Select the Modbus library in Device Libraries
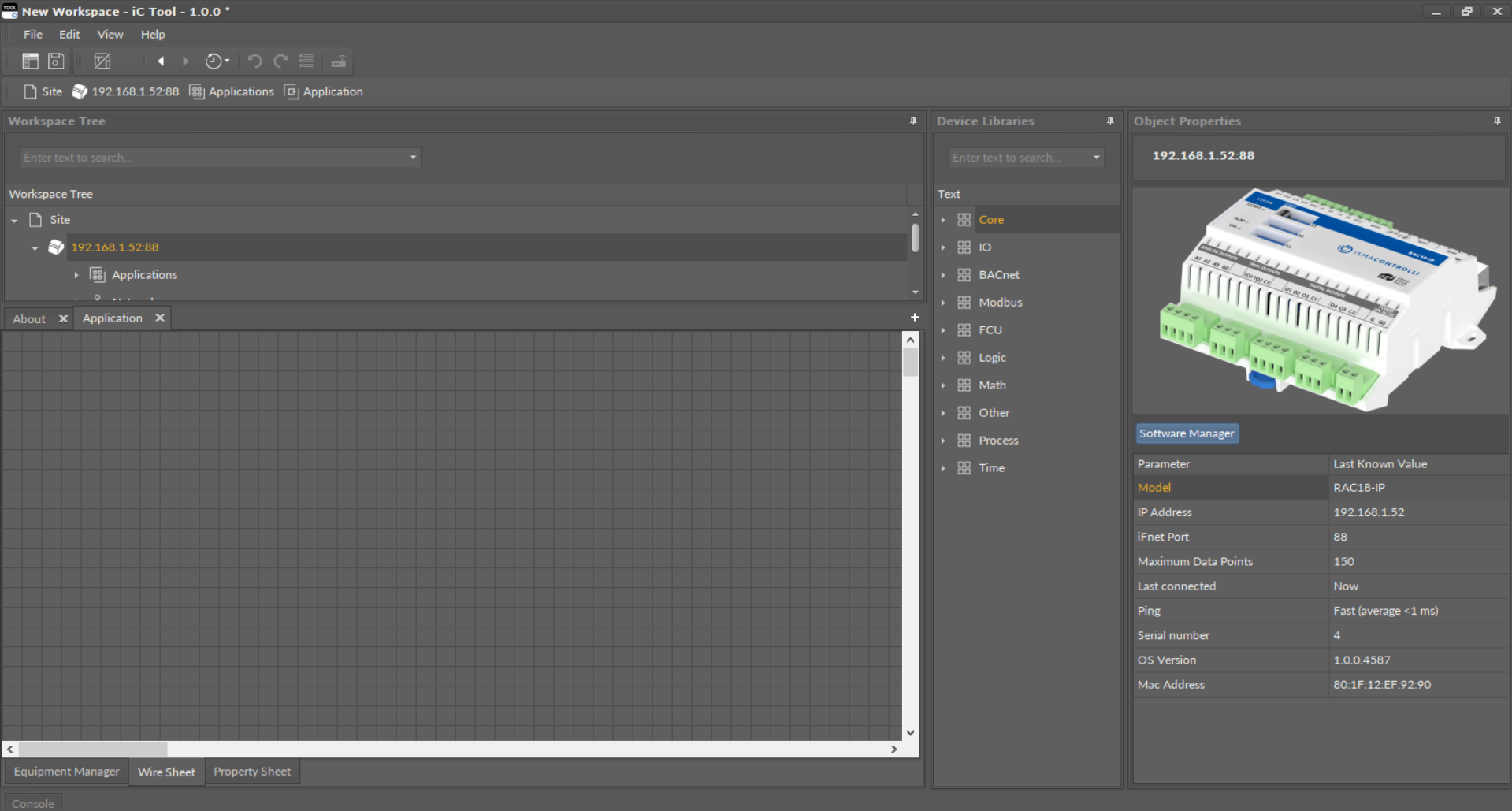The width and height of the screenshot is (1512, 811). pos(1000,303)
